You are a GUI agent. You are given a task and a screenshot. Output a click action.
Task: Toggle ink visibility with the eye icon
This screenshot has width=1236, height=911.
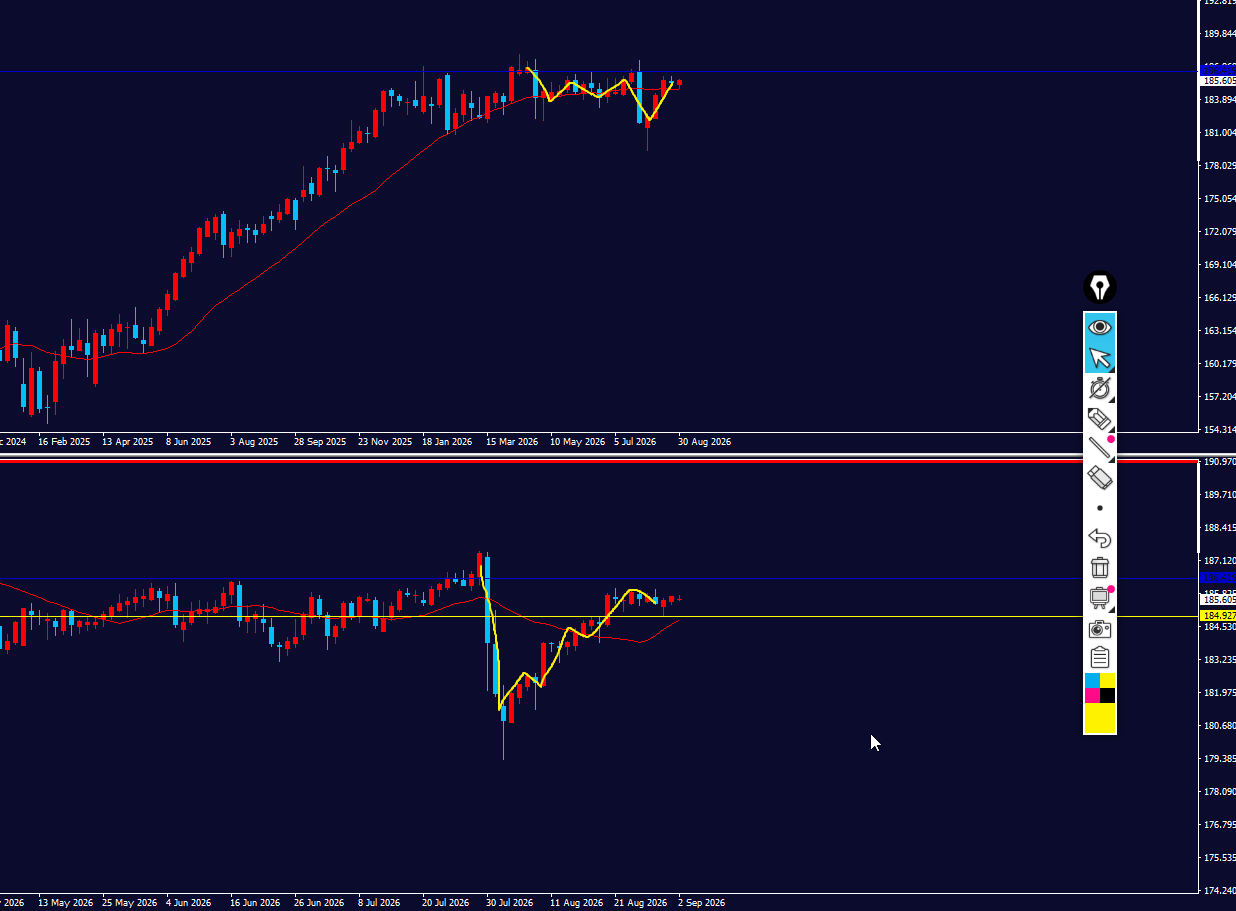(1100, 327)
